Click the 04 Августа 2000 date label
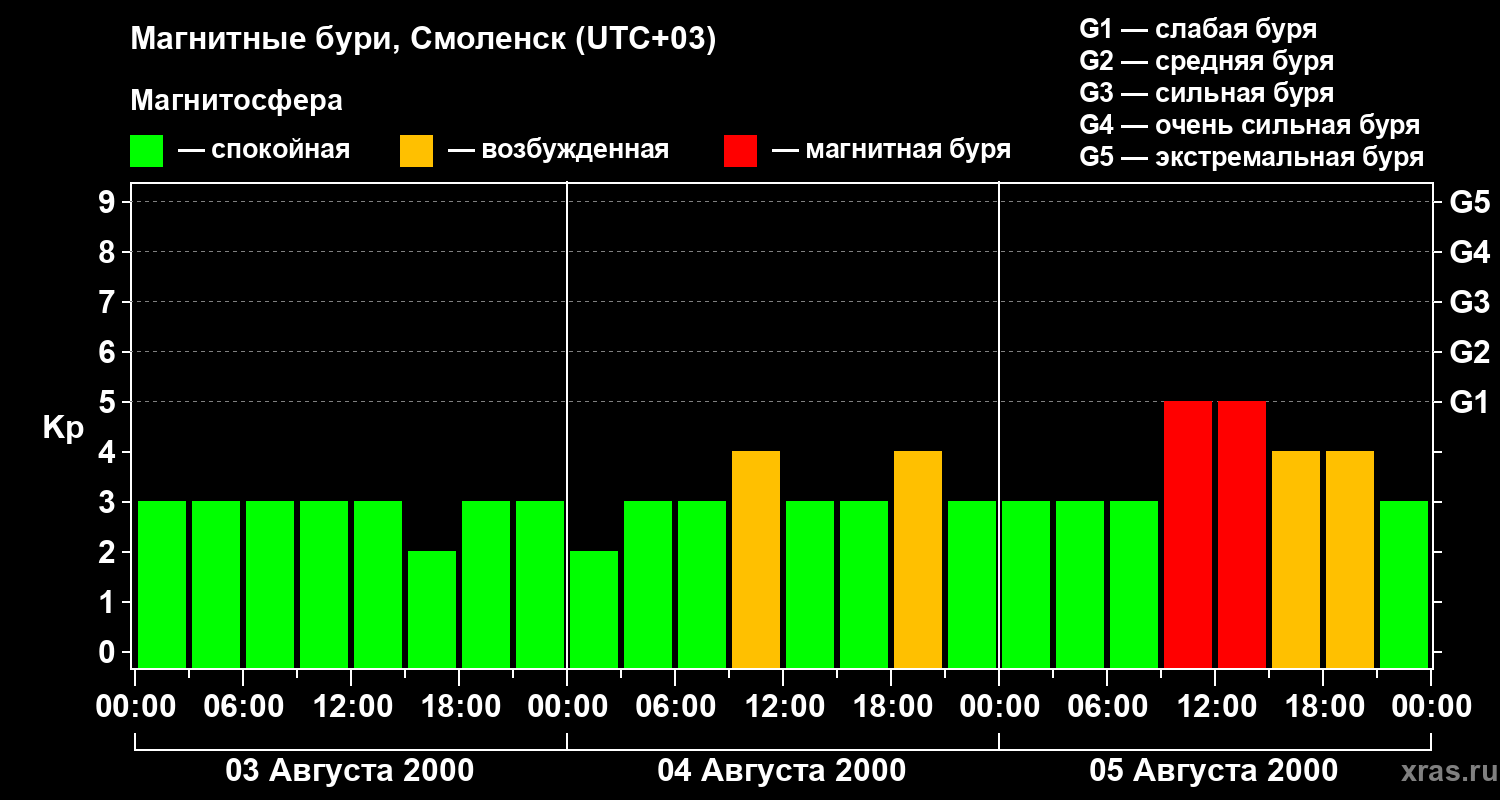 click(x=782, y=771)
